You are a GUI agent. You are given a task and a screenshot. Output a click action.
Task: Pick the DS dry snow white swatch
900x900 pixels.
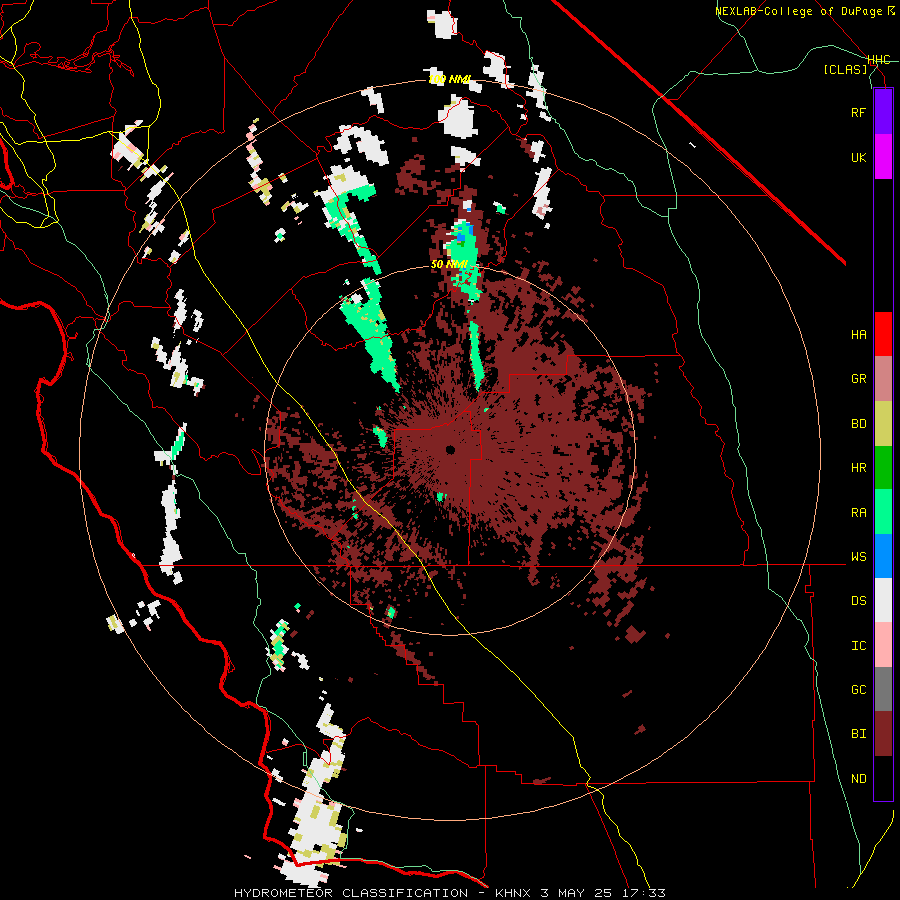883,600
